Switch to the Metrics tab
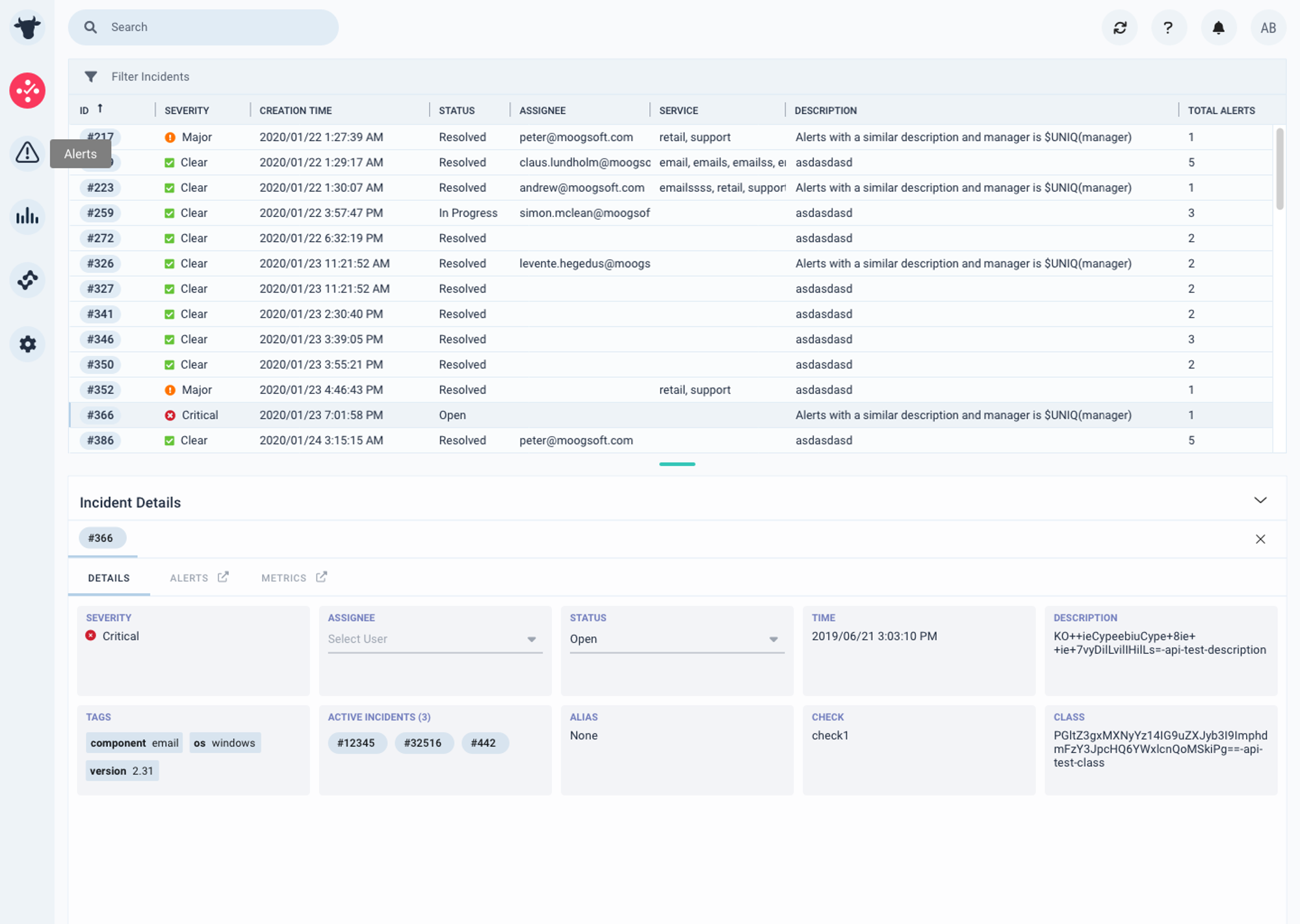The height and width of the screenshot is (924, 1300). (294, 578)
